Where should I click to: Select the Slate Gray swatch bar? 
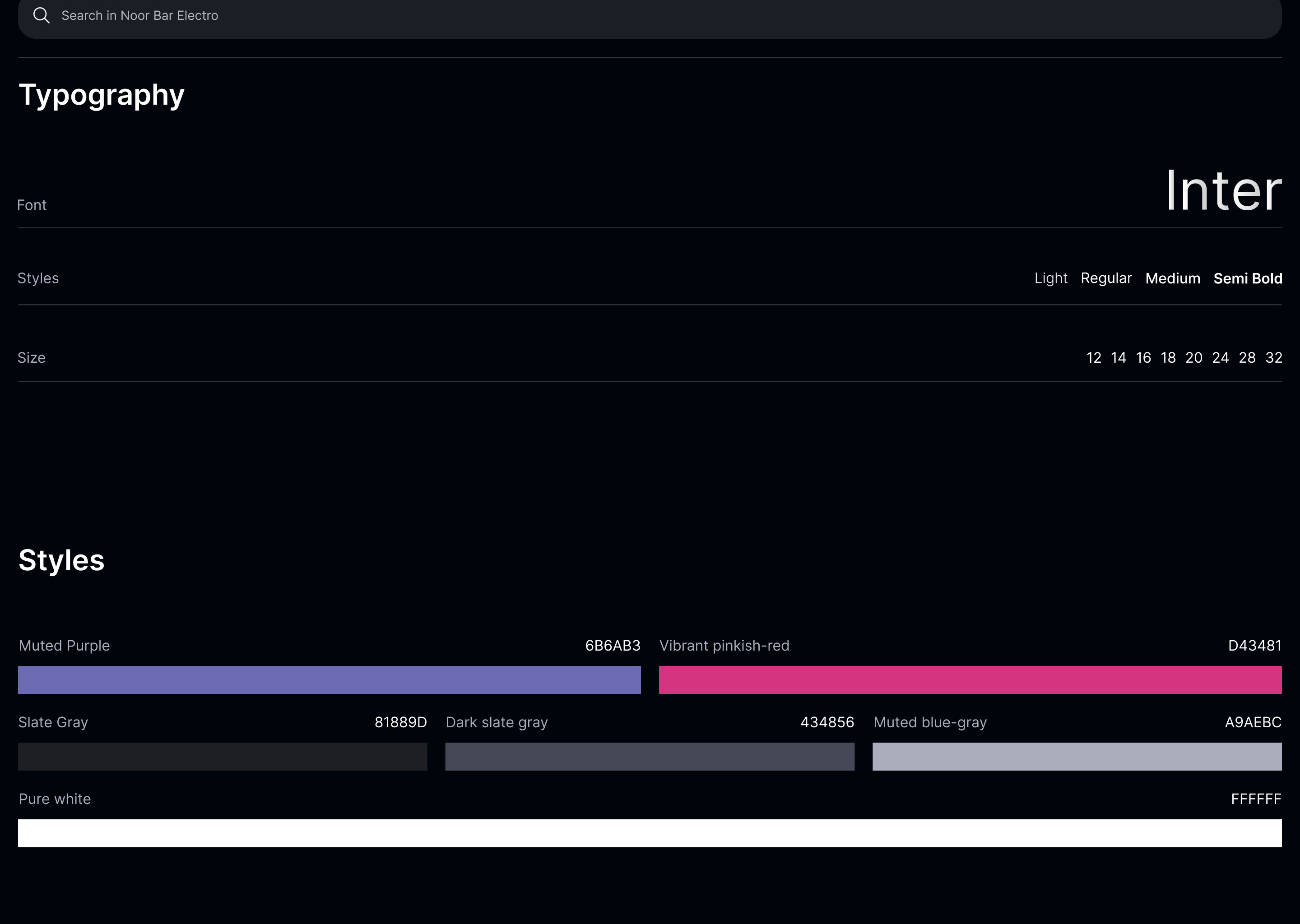pos(222,757)
